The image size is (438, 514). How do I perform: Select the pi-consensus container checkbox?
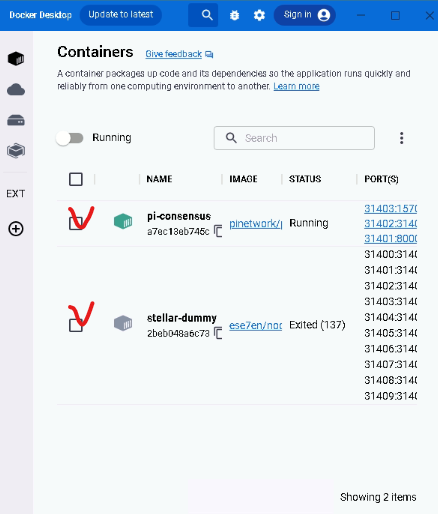76,223
